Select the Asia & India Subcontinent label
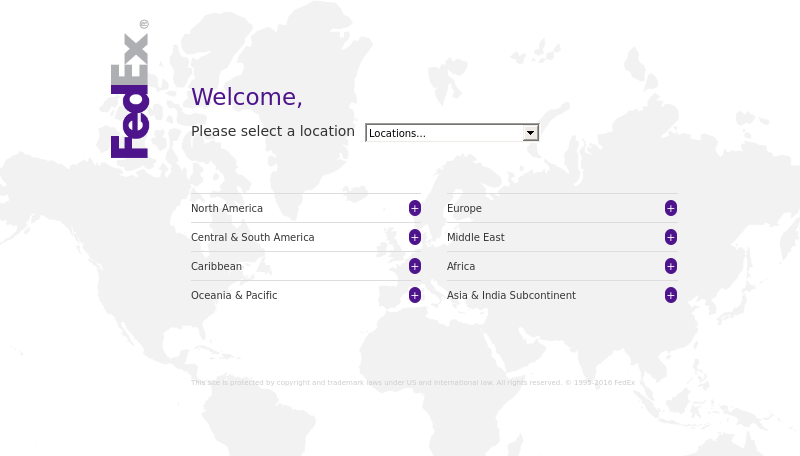 click(x=511, y=295)
